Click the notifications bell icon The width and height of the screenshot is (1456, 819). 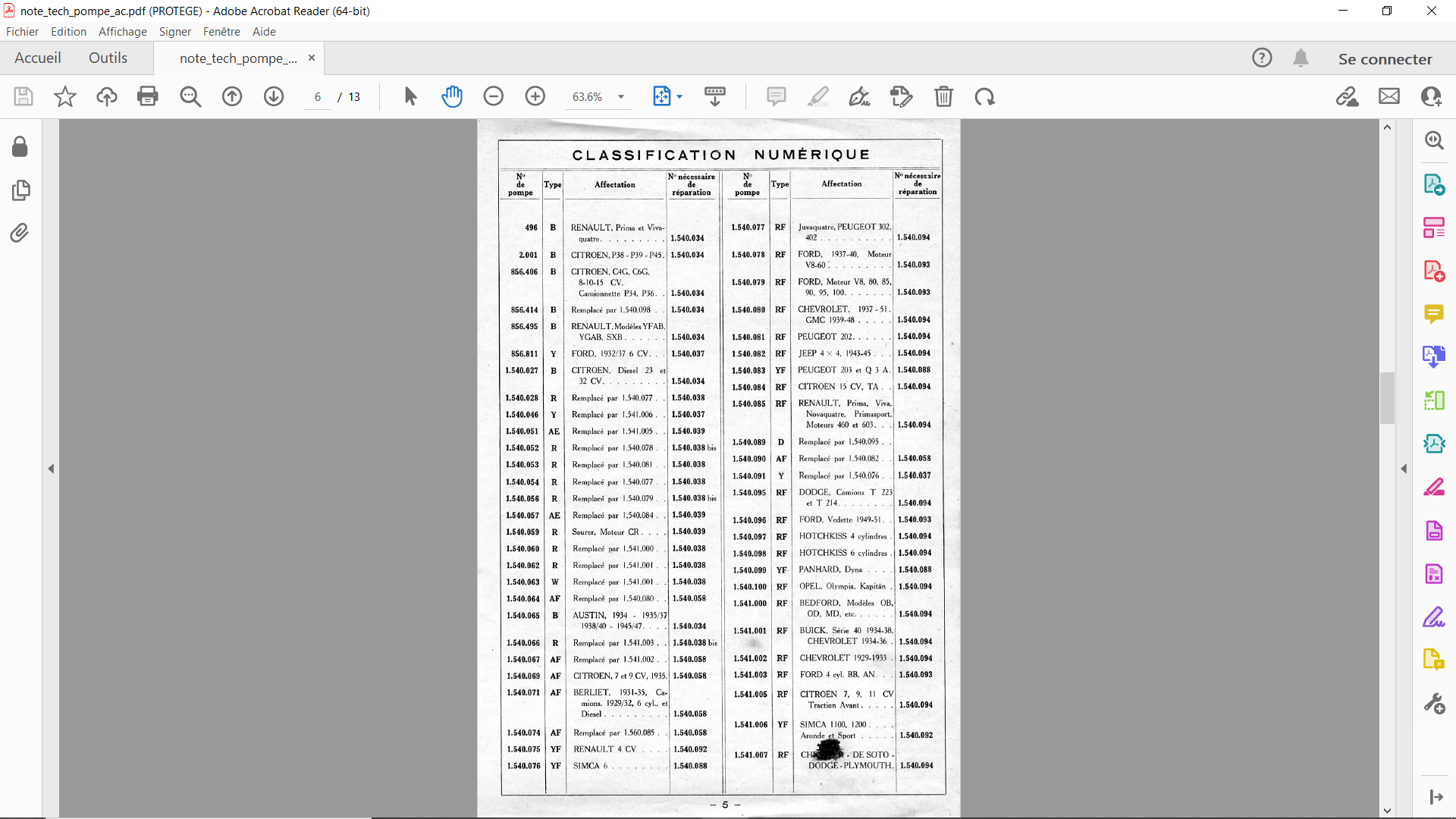pos(1301,58)
